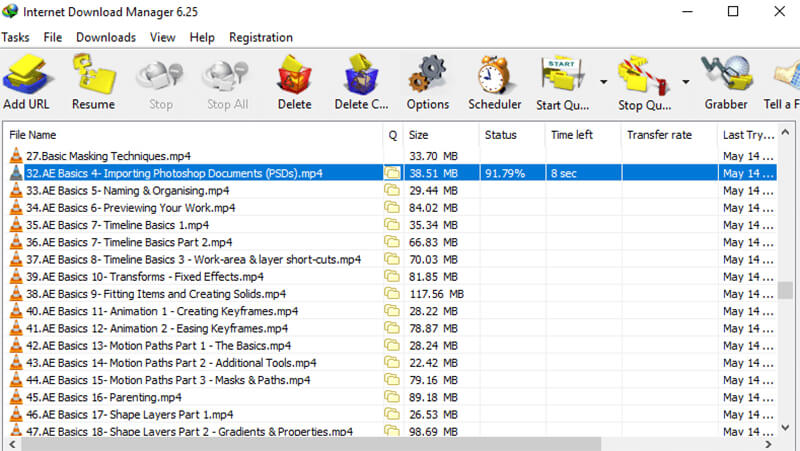800x451 pixels.
Task: Click the Delete Completed toolbar icon
Action: pyautogui.click(x=361, y=76)
